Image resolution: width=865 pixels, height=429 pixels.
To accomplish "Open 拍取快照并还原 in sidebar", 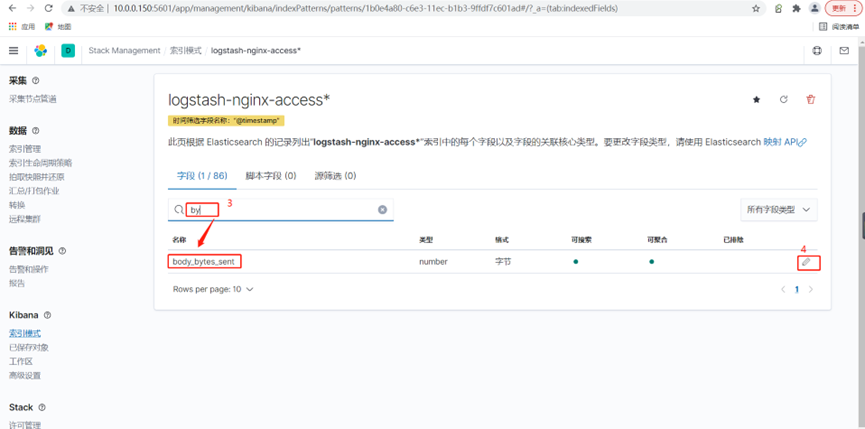I will (x=36, y=177).
